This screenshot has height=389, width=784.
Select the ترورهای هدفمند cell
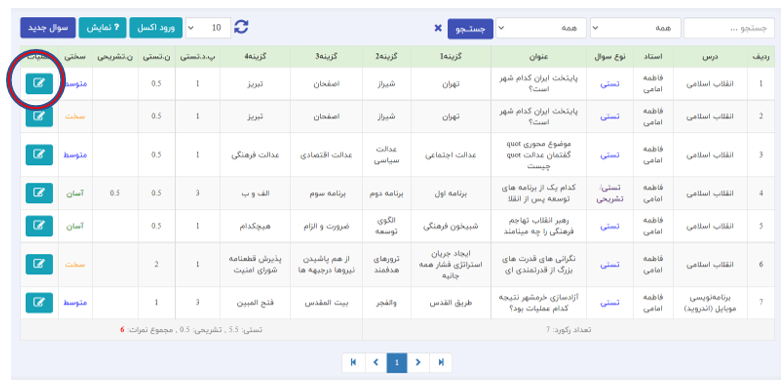point(386,264)
